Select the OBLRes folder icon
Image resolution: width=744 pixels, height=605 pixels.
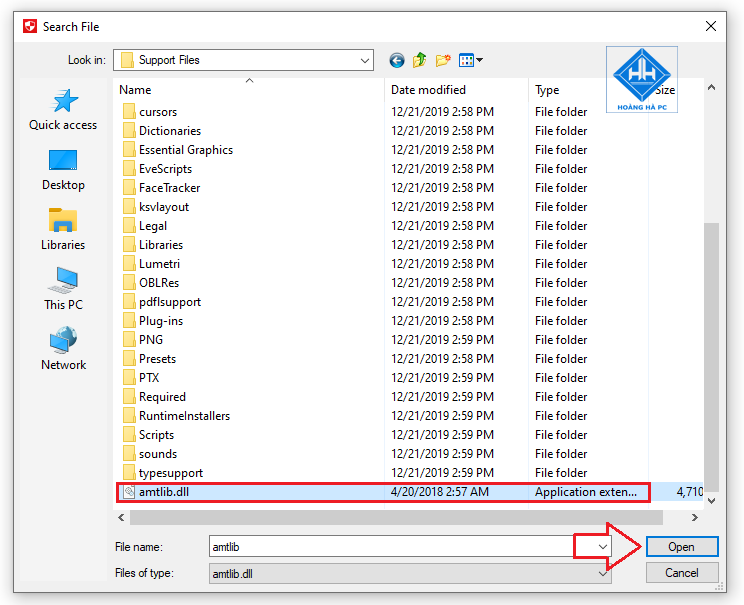129,282
